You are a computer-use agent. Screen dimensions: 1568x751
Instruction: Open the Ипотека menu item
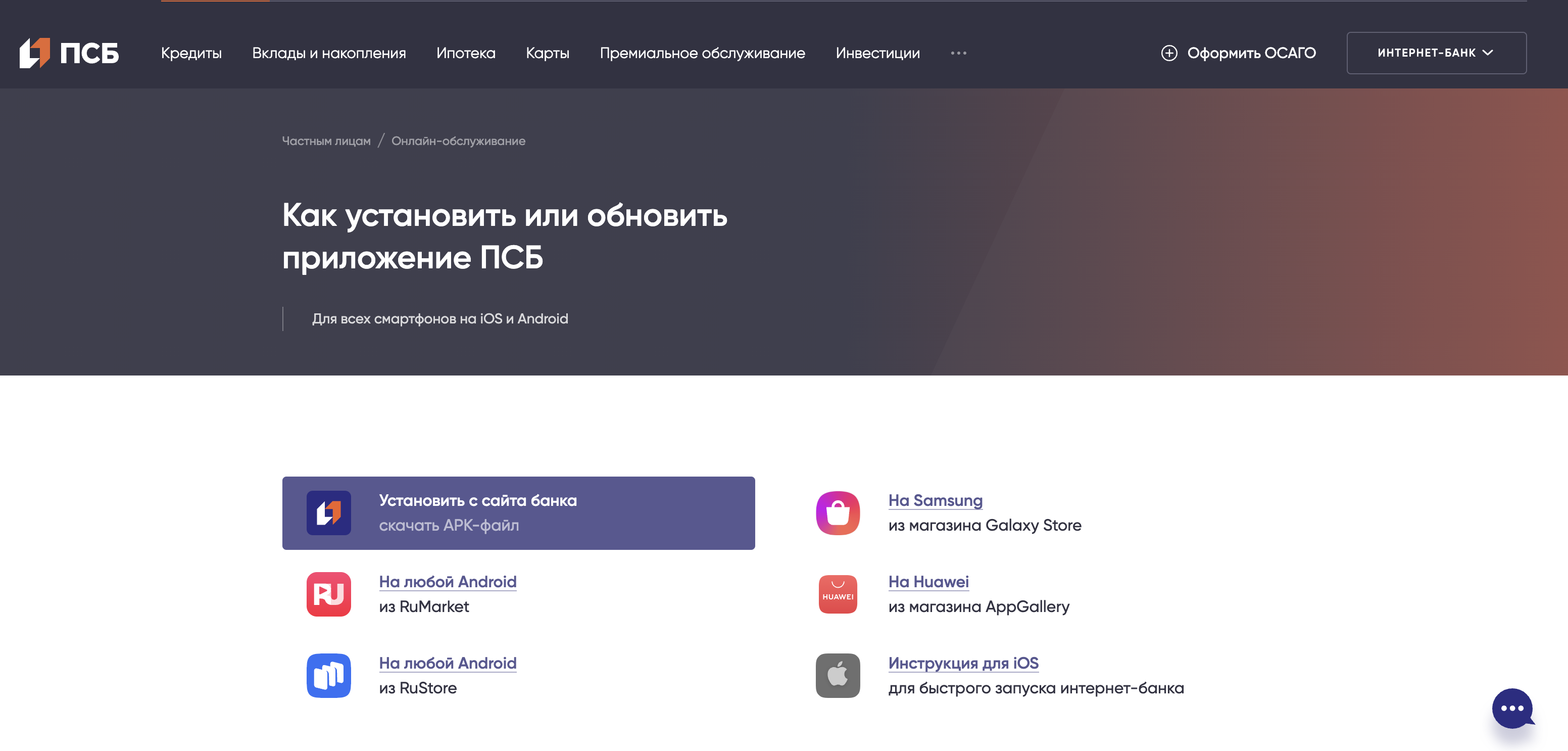(x=466, y=53)
